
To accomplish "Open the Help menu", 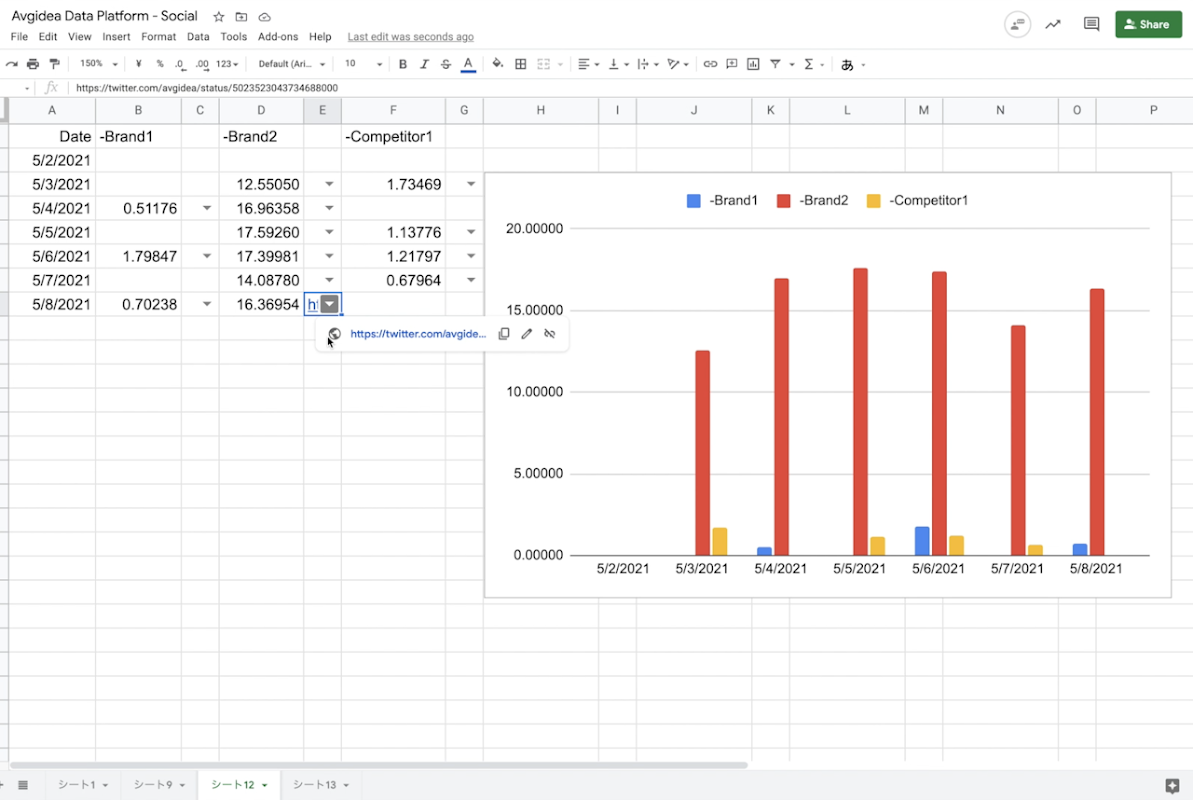I will point(320,37).
